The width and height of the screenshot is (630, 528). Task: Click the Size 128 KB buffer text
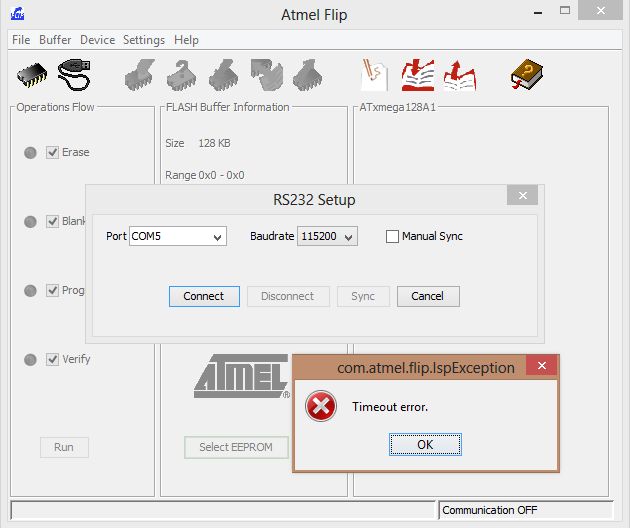tap(198, 143)
